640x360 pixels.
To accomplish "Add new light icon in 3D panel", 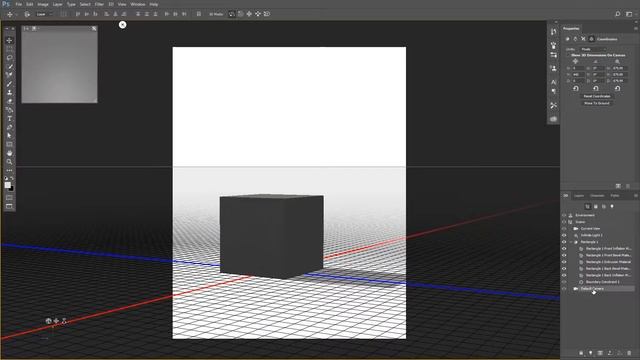I will click(x=591, y=353).
